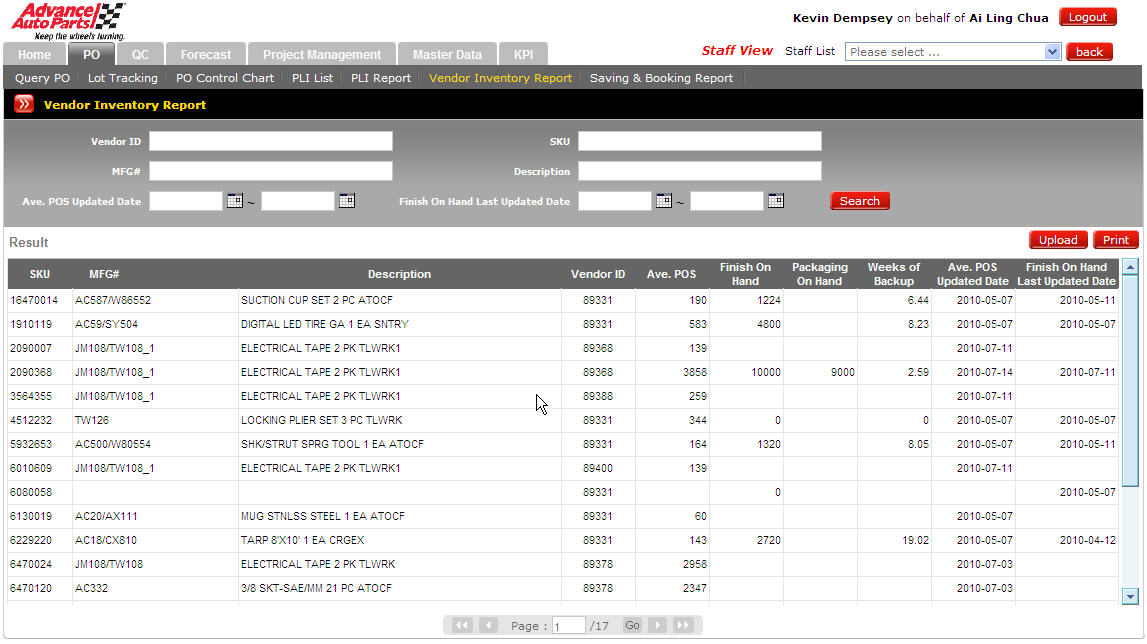Log out using the Logout button
The width and height of the screenshot is (1147, 644).
pos(1087,17)
